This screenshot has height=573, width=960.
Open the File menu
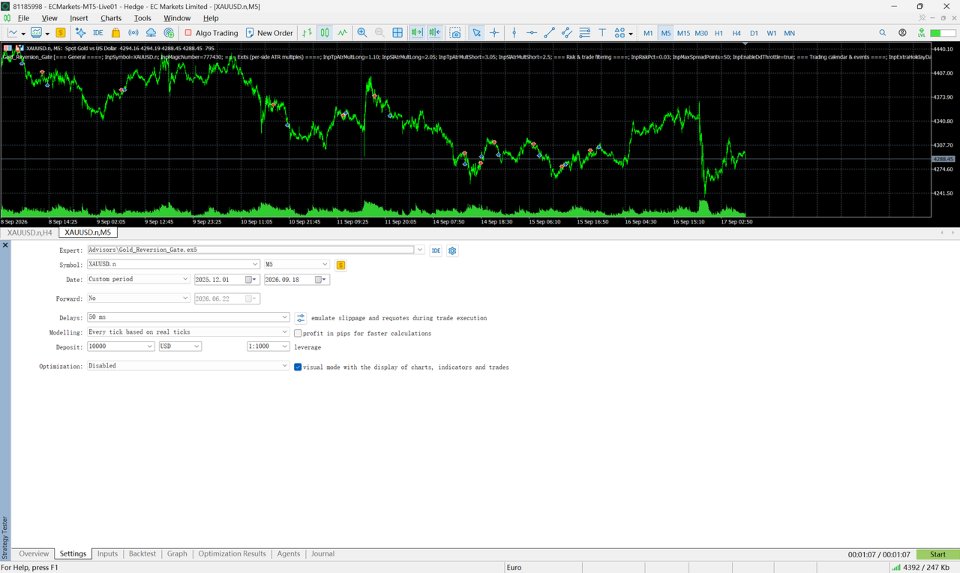[x=23, y=18]
